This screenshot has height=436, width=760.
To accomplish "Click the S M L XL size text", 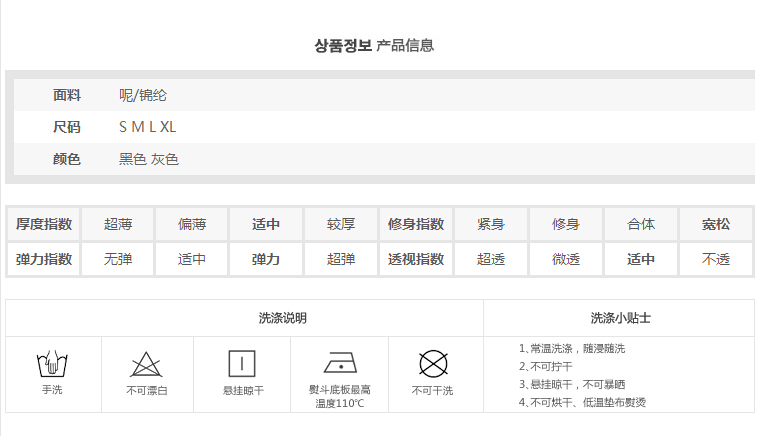I will pyautogui.click(x=147, y=127).
